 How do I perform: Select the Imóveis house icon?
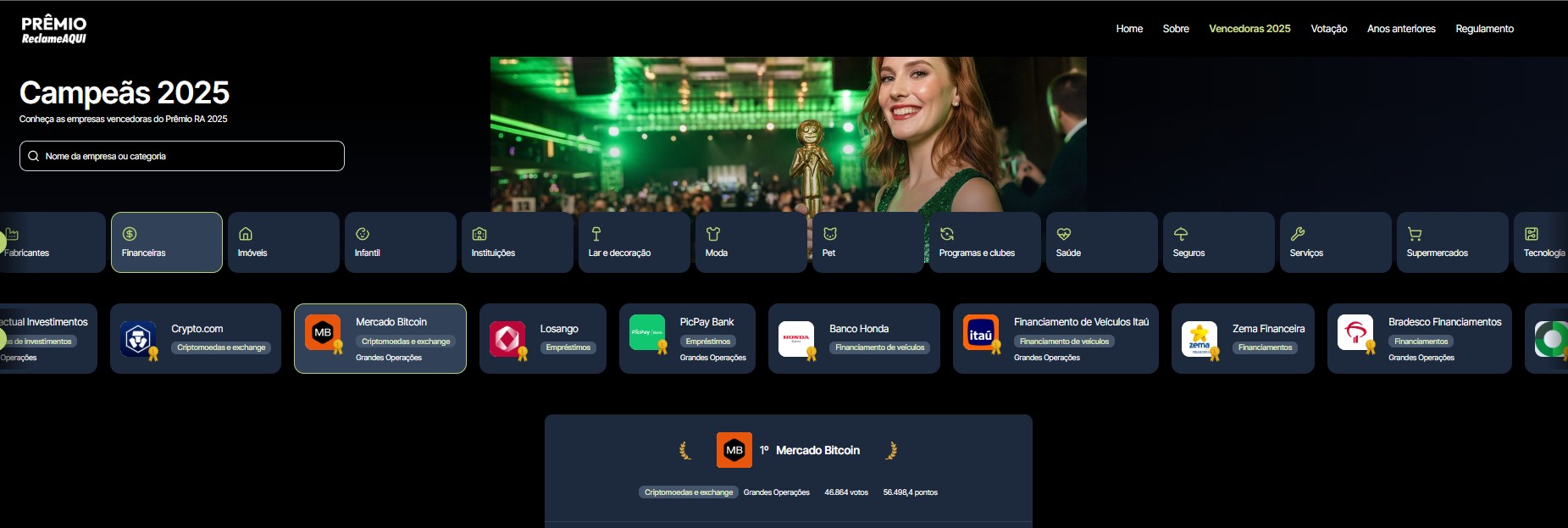coord(246,234)
